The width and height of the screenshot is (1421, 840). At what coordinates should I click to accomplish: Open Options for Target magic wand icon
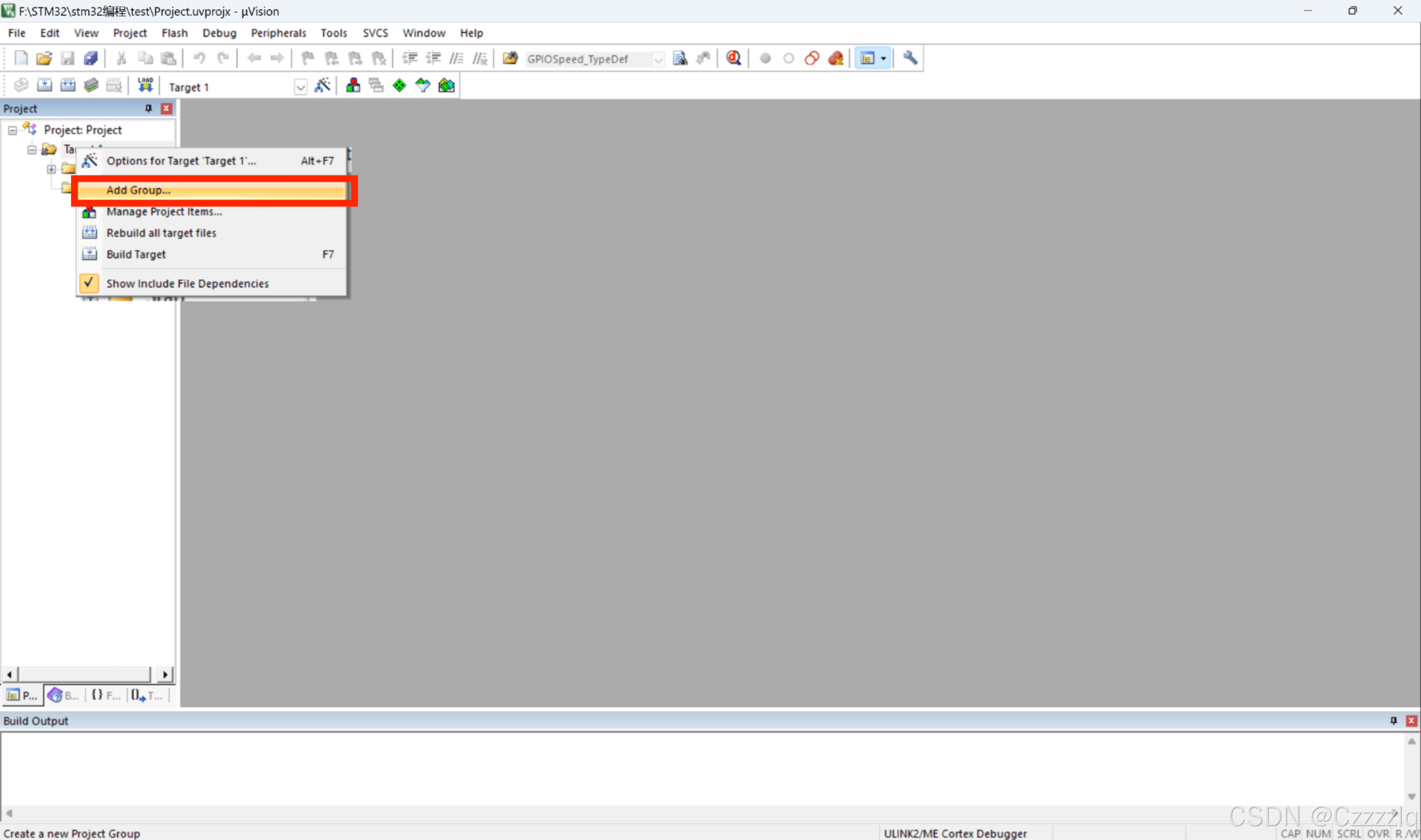tap(322, 85)
